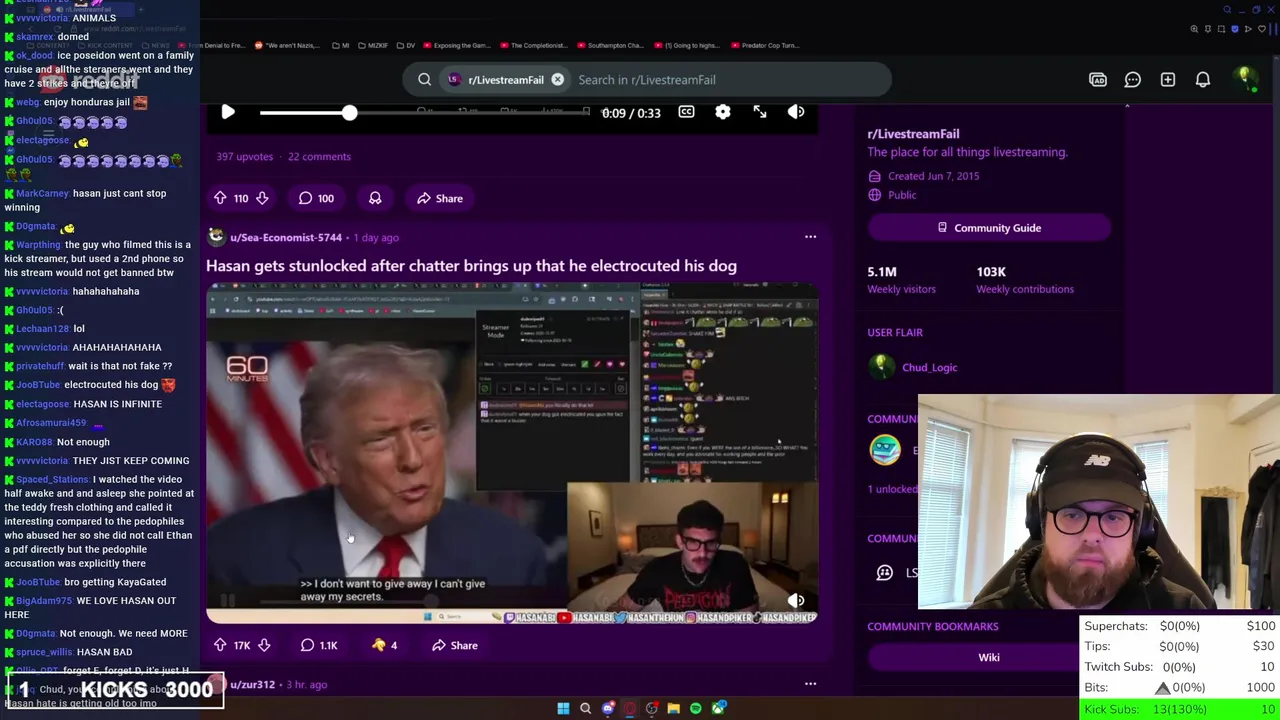Open the 100 comments on first post
The height and width of the screenshot is (720, 1280).
[x=316, y=198]
